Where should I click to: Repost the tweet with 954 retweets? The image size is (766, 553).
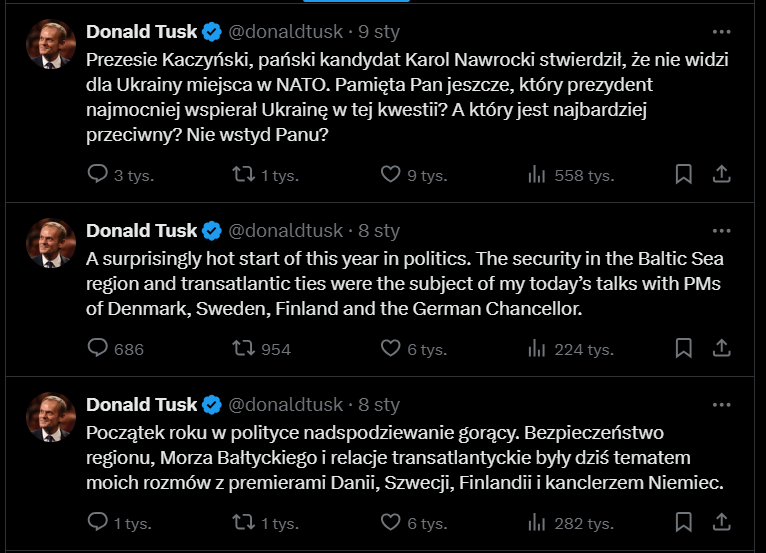pos(243,349)
